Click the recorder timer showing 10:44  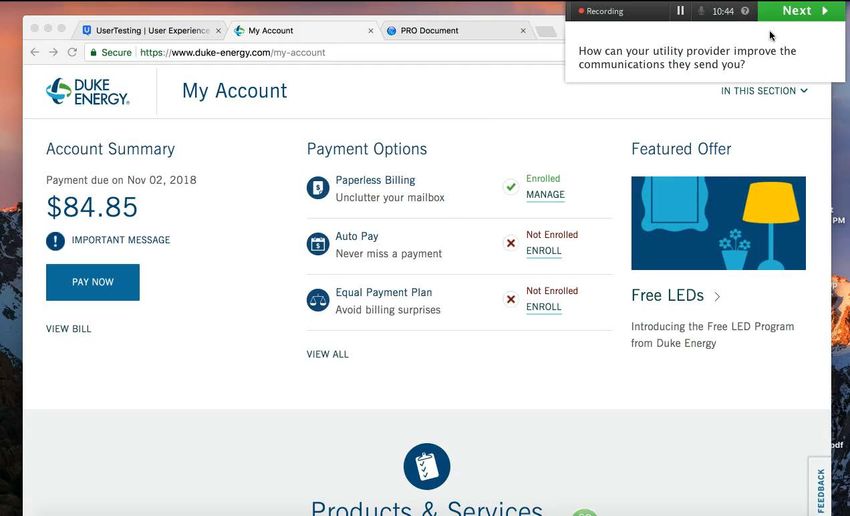point(723,11)
